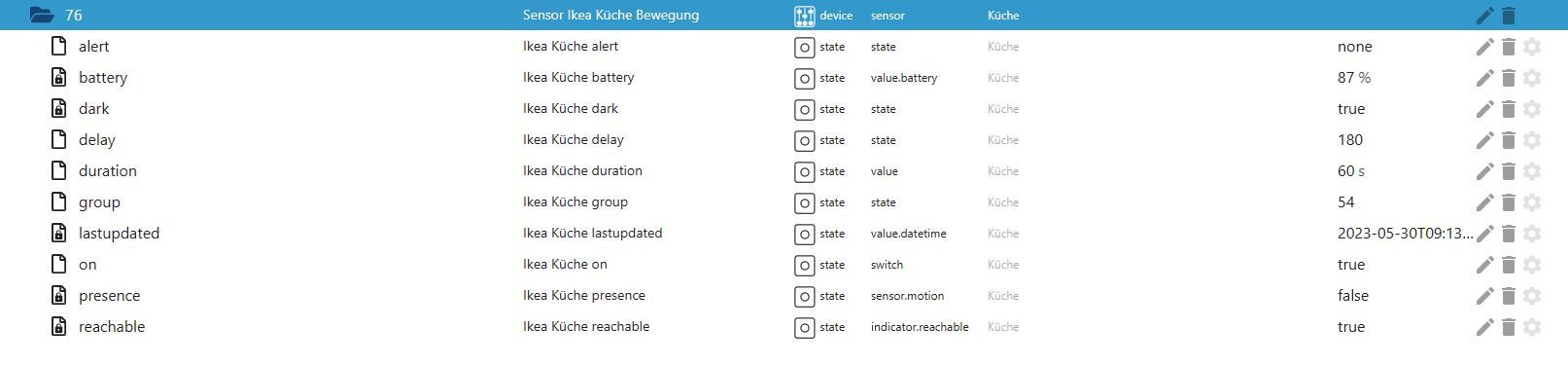Viewport: 1568px width, 365px height.
Task: Select the alert tree item
Action: click(x=93, y=47)
